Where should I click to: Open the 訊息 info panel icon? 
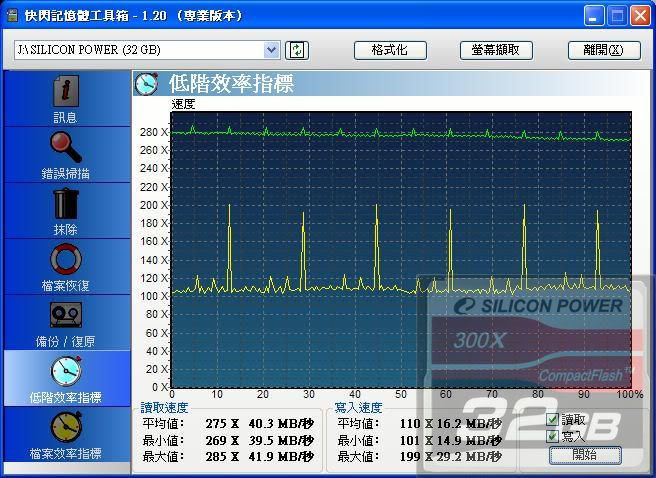[66, 91]
